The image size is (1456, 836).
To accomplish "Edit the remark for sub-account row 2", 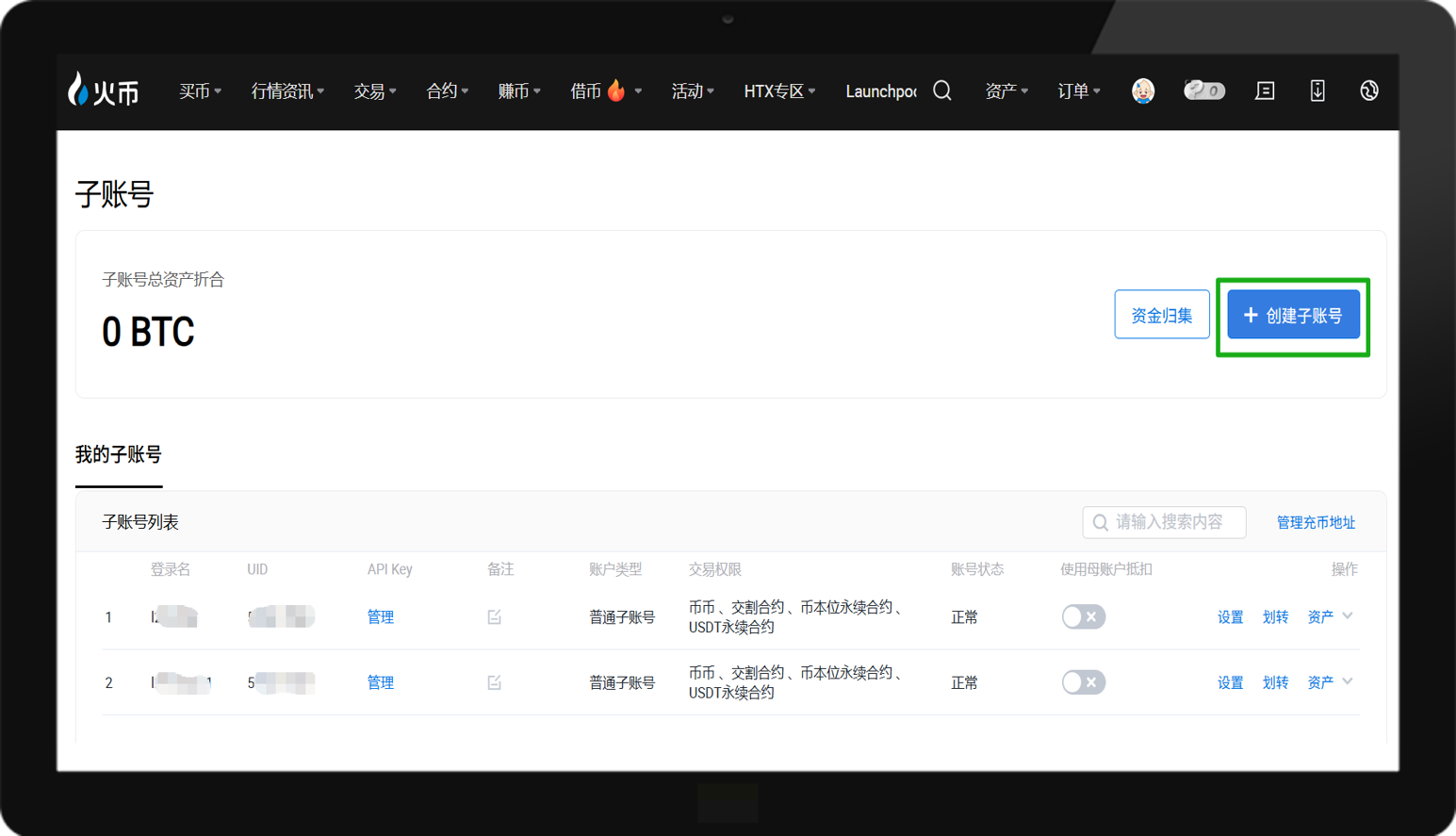I will (x=495, y=682).
